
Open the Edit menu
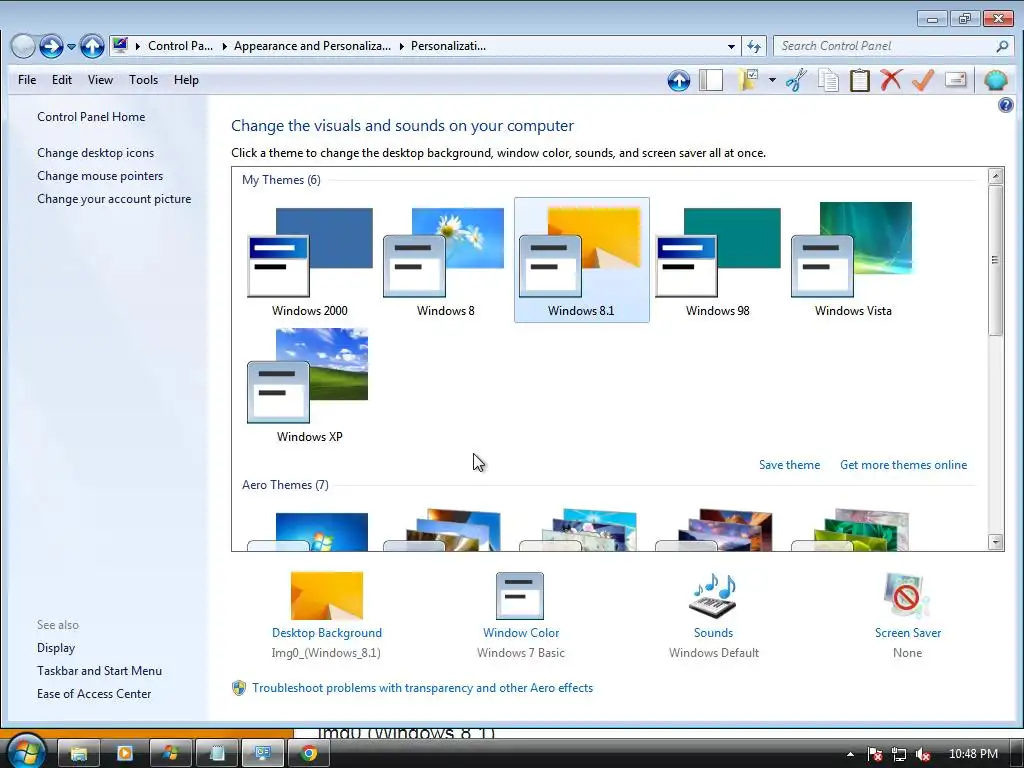pos(61,80)
